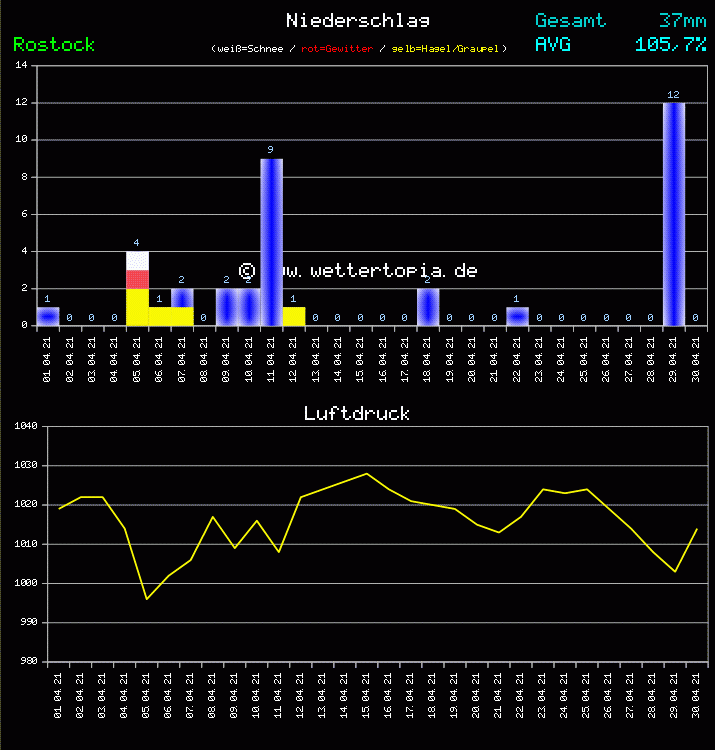This screenshot has width=715, height=750.
Task: Click the AVG 105,7% value
Action: coord(670,45)
